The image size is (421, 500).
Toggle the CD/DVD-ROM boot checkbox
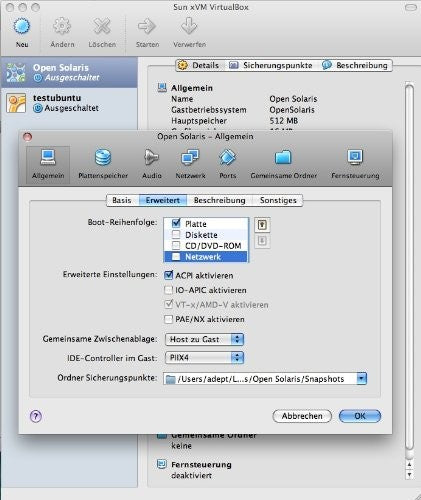pos(176,245)
